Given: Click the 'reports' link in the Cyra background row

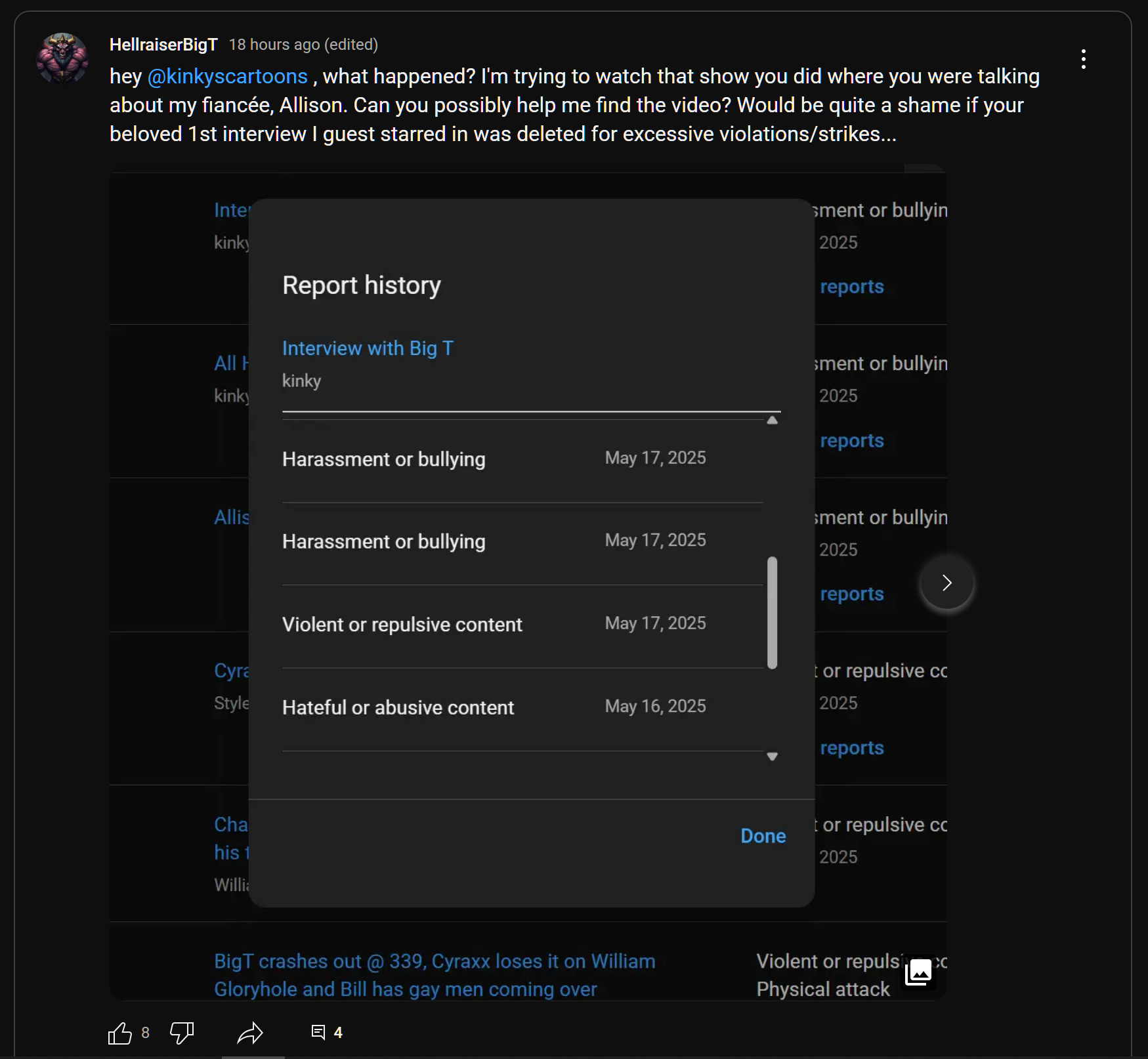Looking at the screenshot, I should tap(851, 748).
